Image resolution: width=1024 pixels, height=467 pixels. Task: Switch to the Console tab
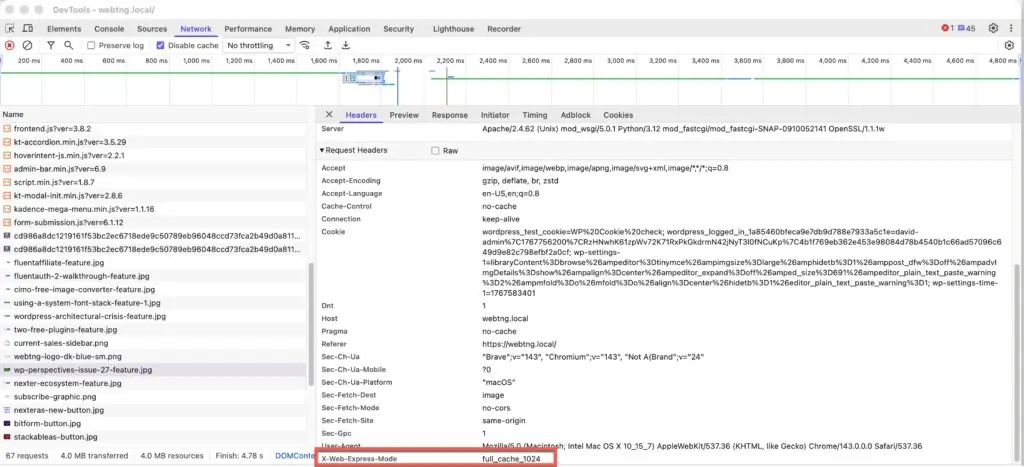pos(109,29)
